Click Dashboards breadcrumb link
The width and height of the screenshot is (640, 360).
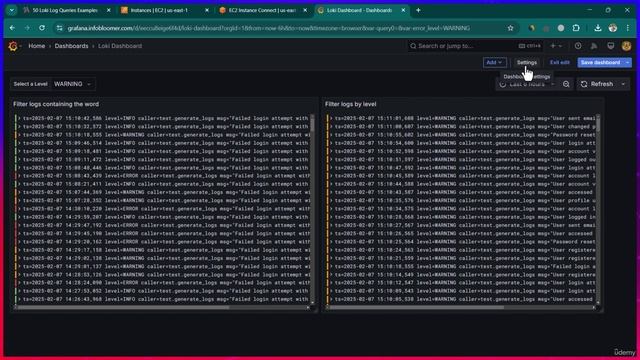(x=71, y=46)
